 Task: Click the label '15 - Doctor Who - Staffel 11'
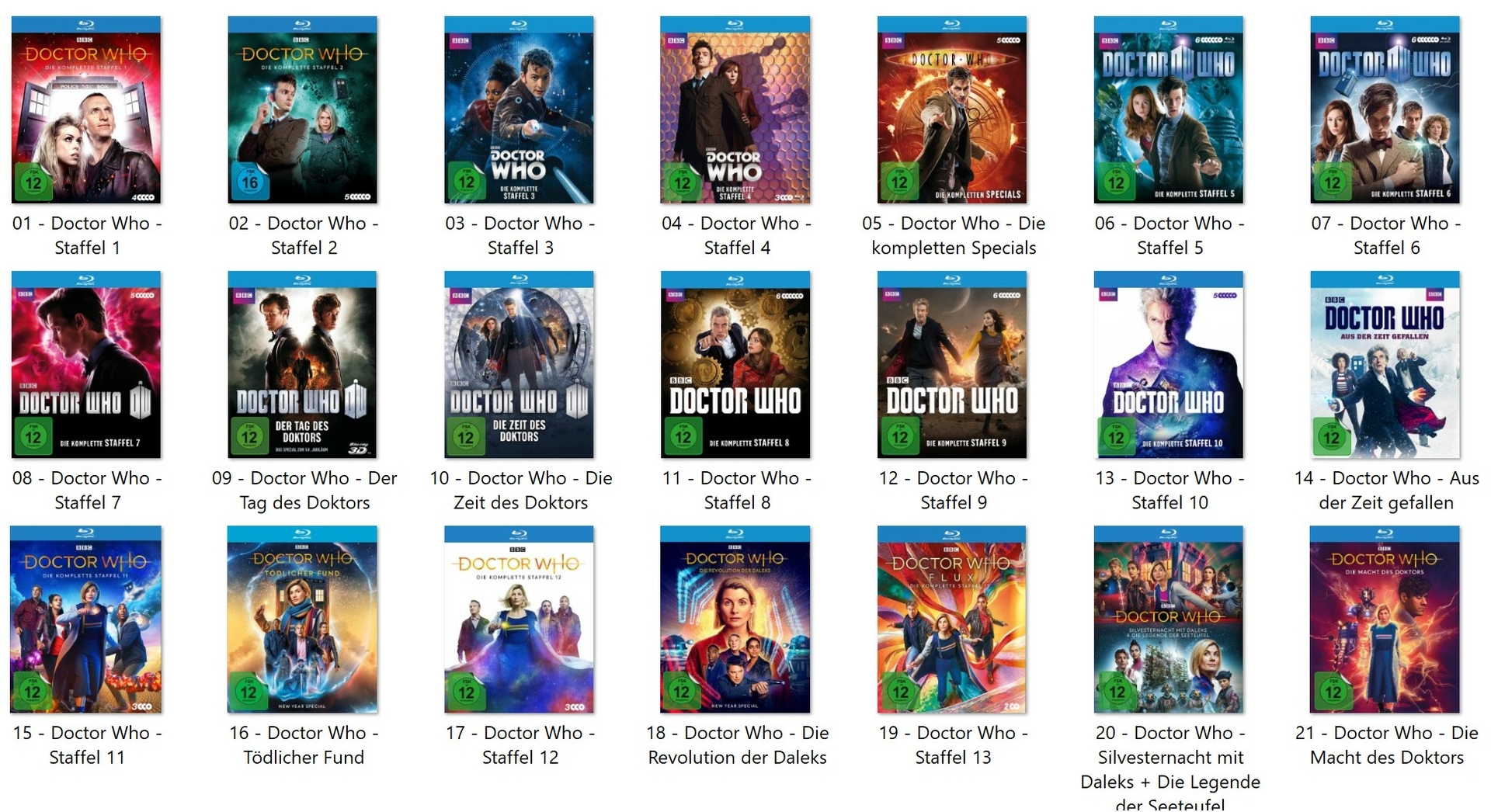(87, 744)
